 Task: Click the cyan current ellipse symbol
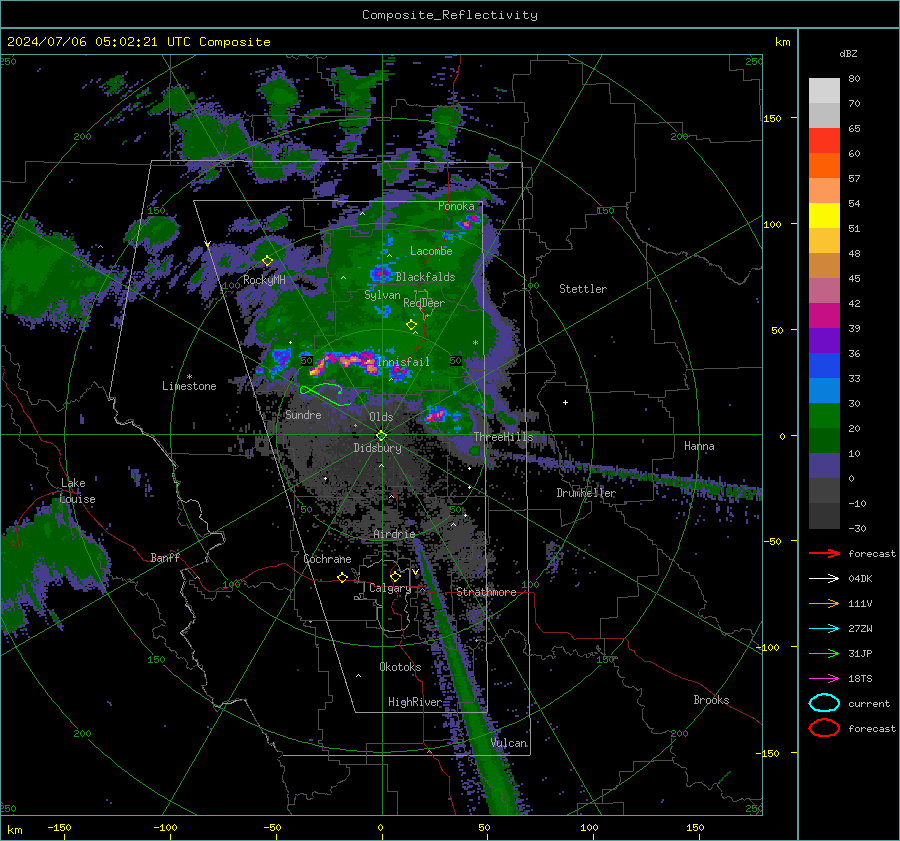(824, 703)
